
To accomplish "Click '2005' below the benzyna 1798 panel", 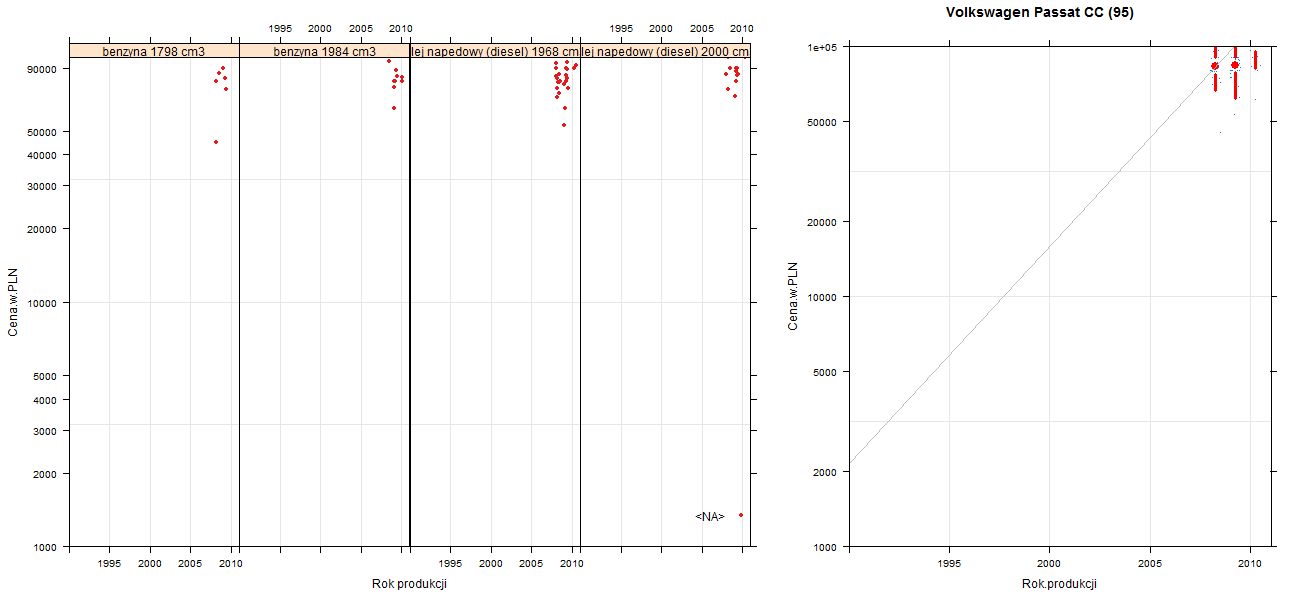I will click(x=190, y=564).
